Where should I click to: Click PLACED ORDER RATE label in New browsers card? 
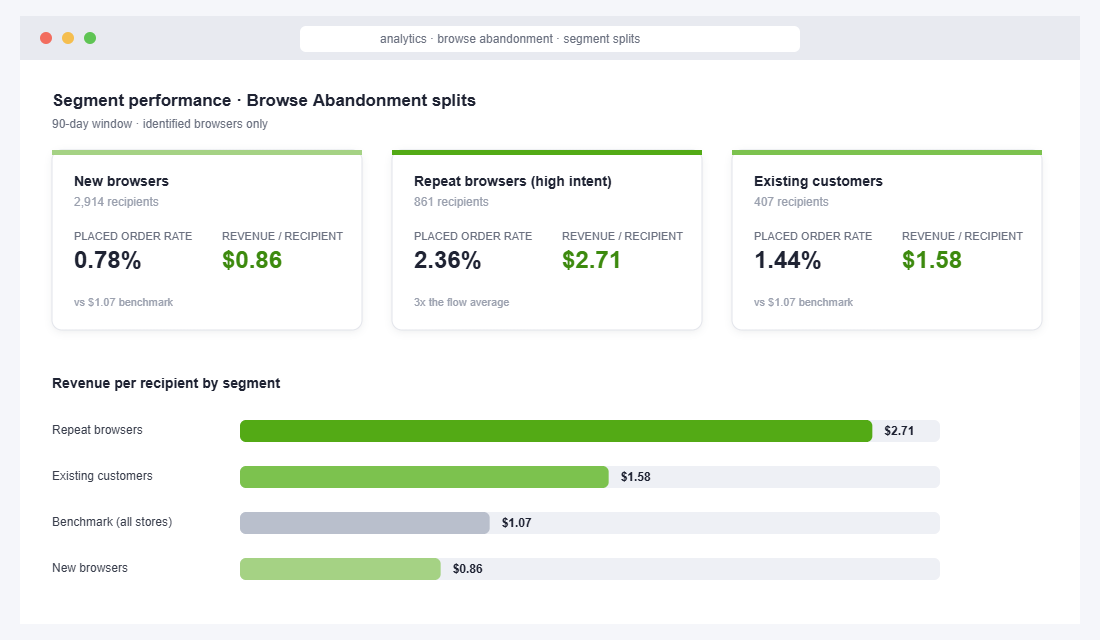click(x=133, y=236)
